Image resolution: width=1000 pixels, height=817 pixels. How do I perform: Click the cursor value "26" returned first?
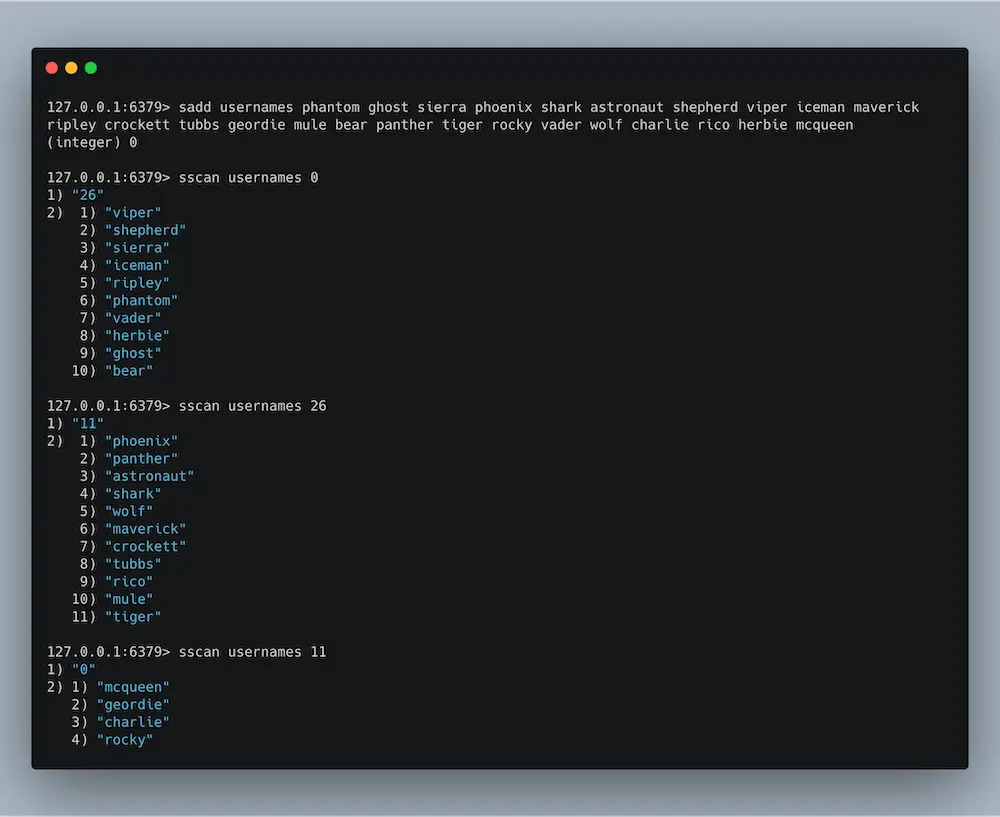pyautogui.click(x=88, y=194)
